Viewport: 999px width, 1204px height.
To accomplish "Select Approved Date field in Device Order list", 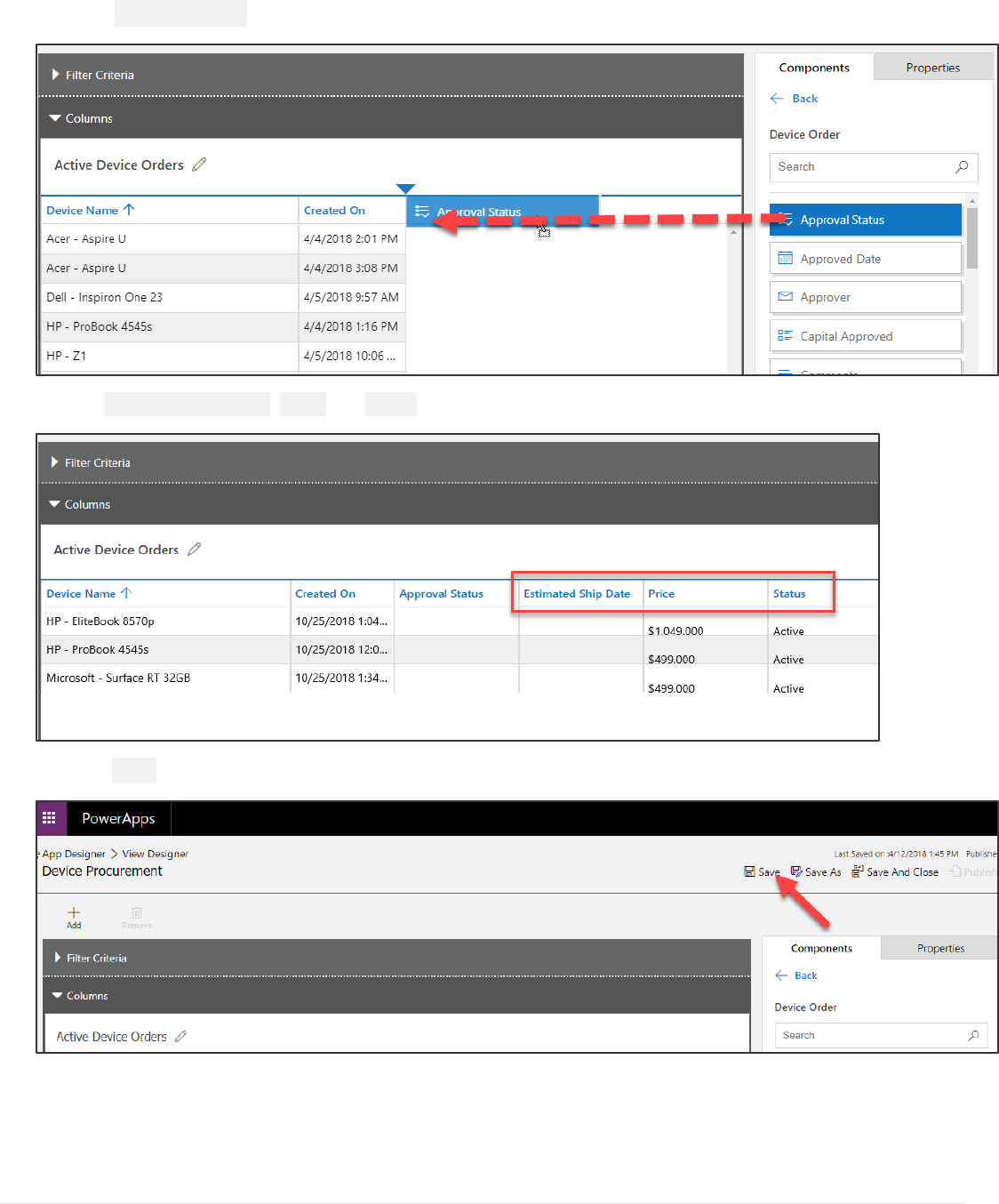I will (866, 259).
